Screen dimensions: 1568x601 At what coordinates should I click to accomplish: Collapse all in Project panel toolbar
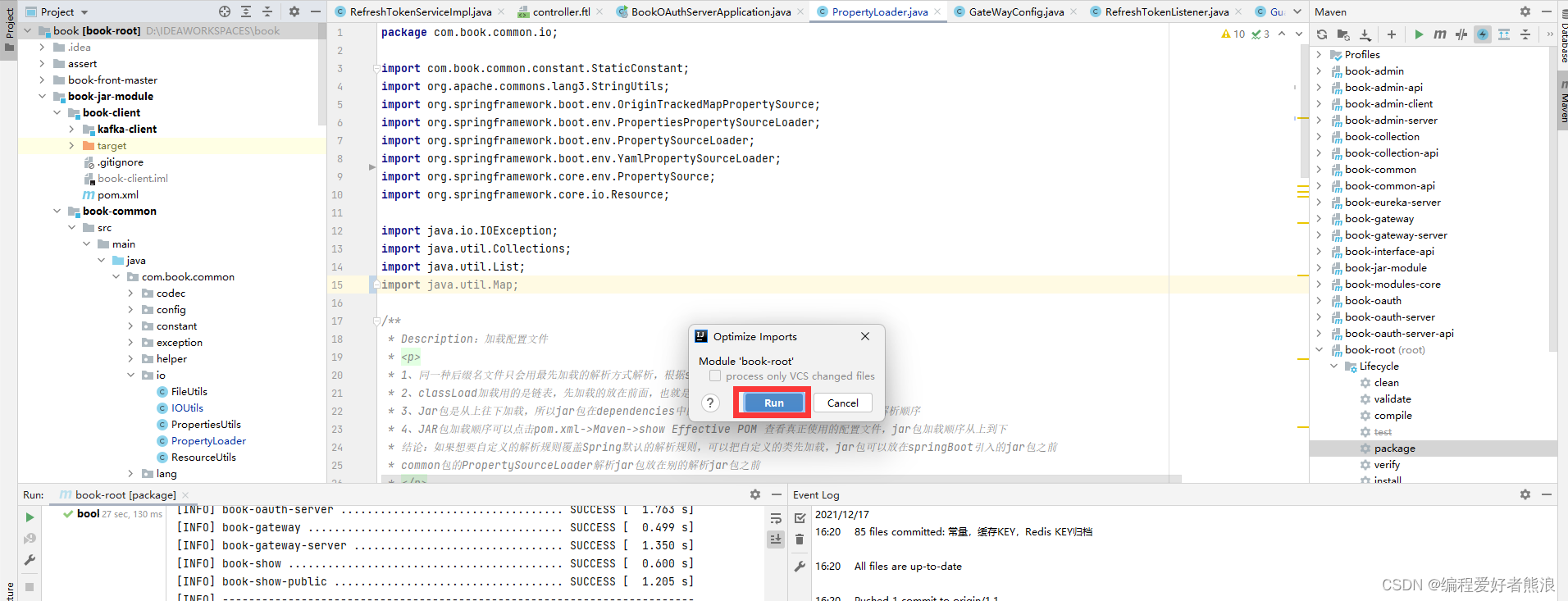point(267,11)
